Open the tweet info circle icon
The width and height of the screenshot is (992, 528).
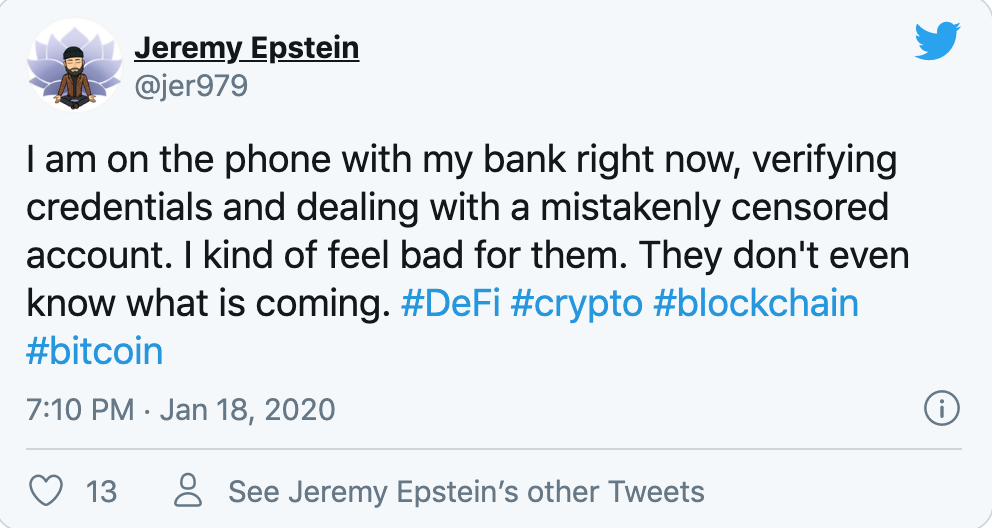[943, 409]
